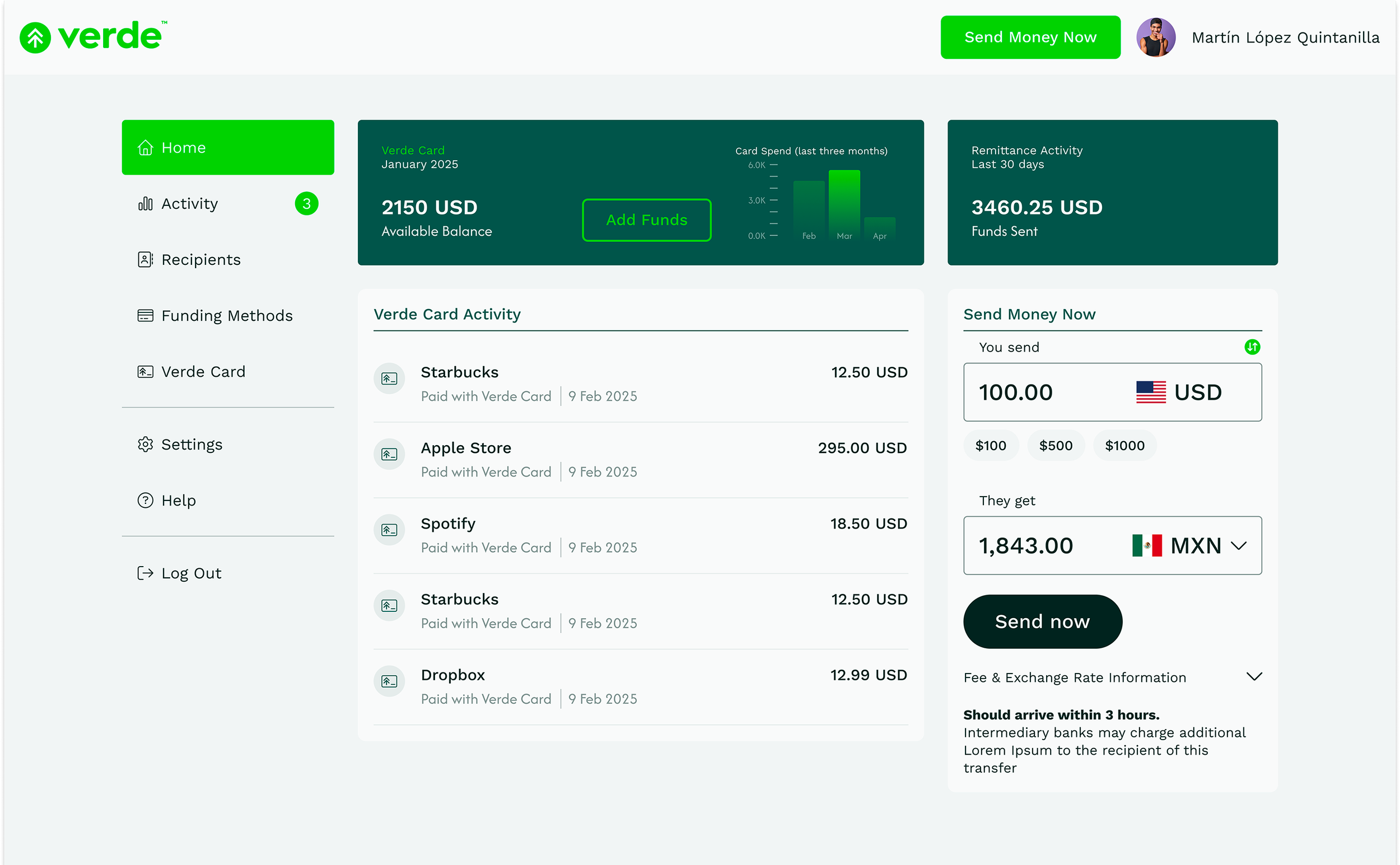Click the Activity bar chart icon
The height and width of the screenshot is (865, 1400).
(x=146, y=204)
